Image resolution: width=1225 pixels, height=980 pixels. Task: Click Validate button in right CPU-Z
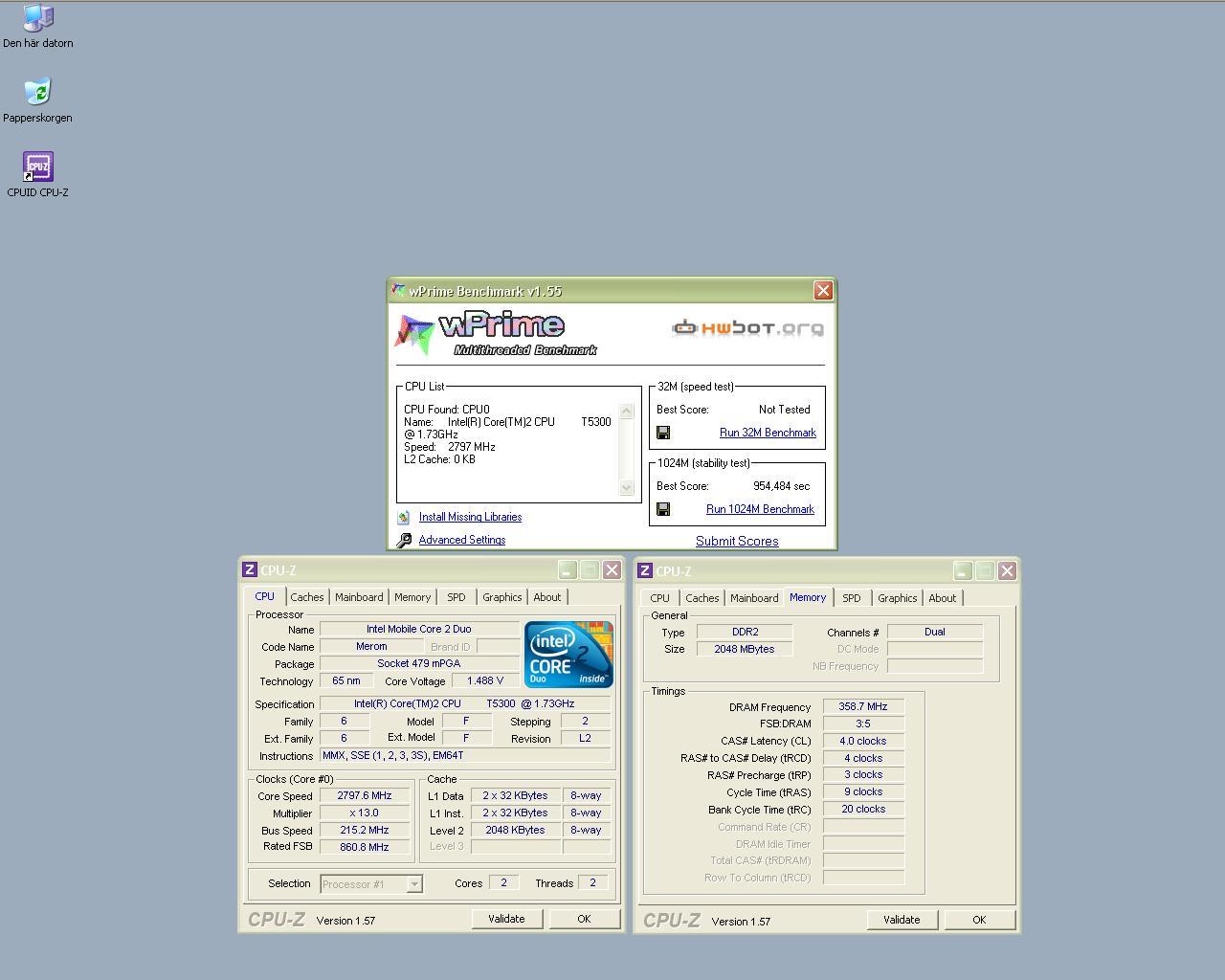[x=902, y=920]
